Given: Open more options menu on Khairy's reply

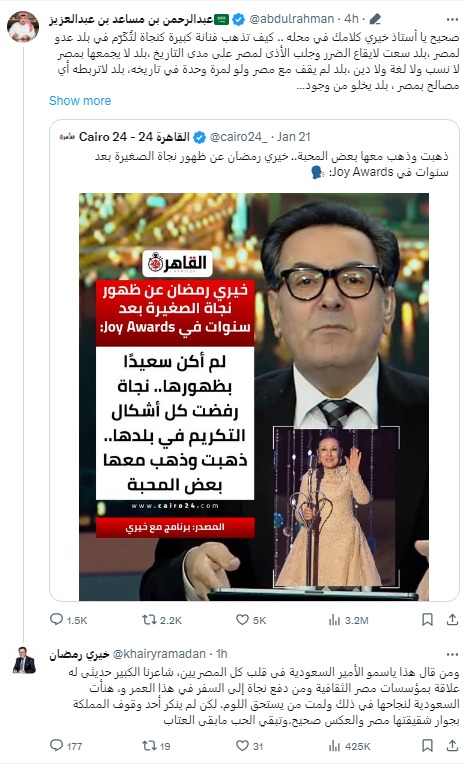Looking at the screenshot, I should pos(452,654).
